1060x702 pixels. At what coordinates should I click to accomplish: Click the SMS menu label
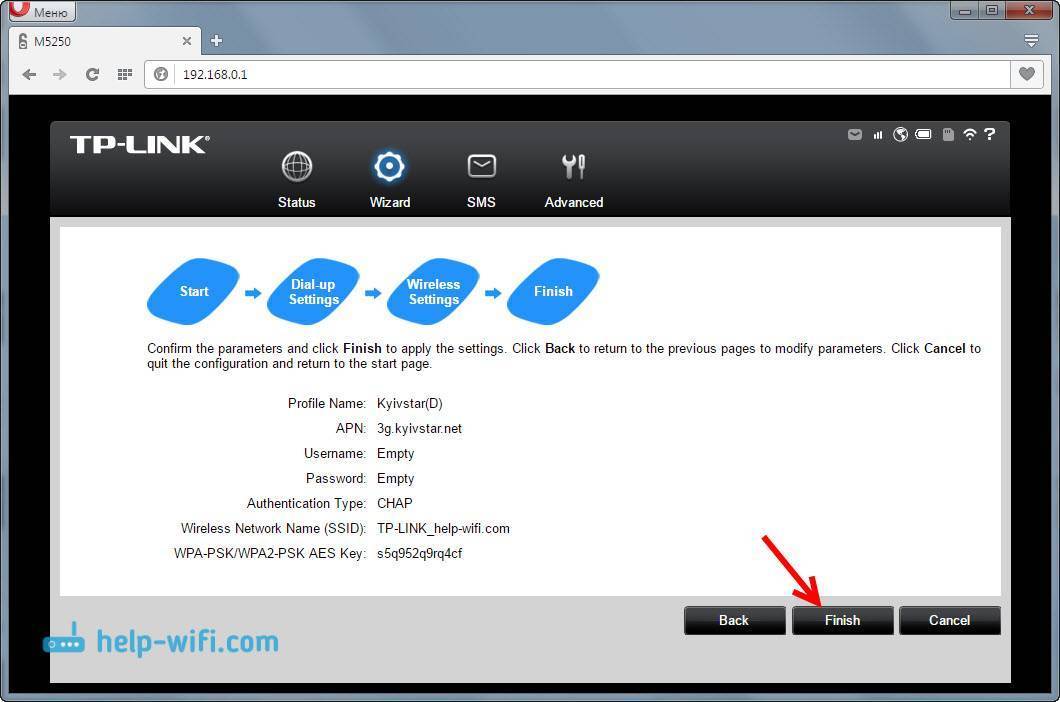(481, 202)
